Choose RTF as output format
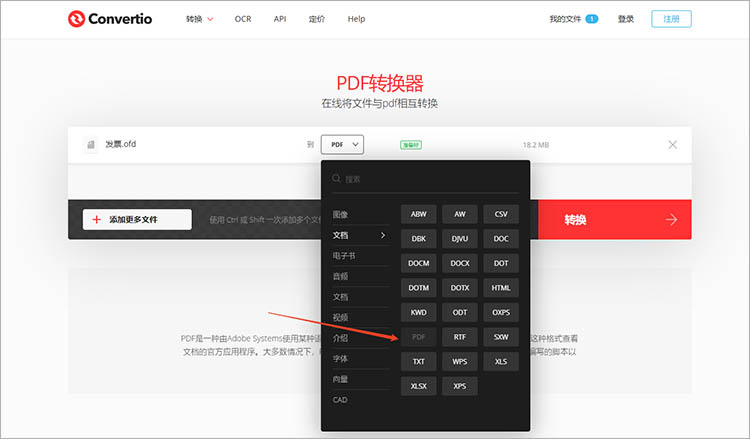Screen dimensions: 750x439 [460, 337]
